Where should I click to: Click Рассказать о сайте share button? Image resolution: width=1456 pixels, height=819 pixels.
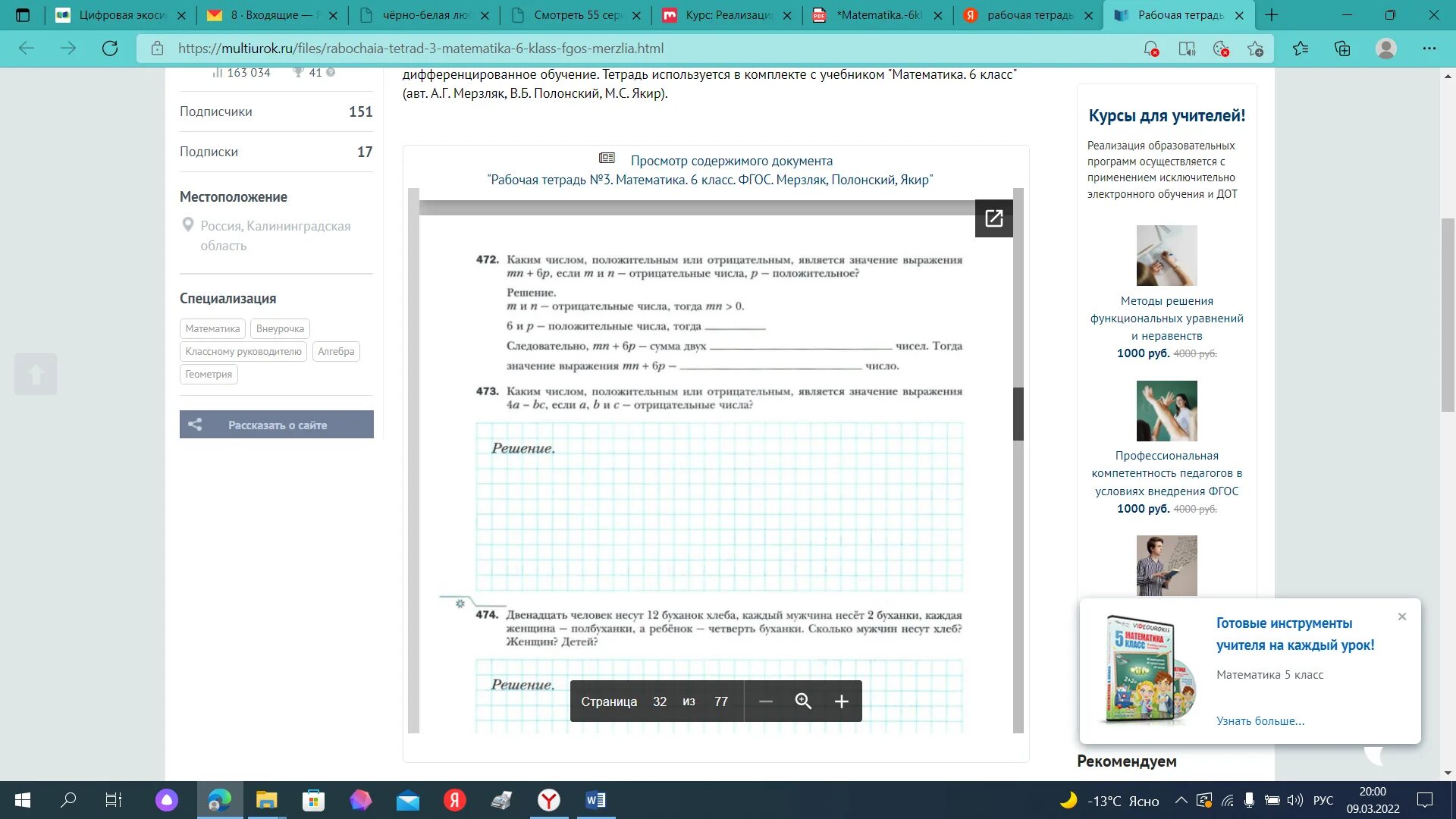pyautogui.click(x=277, y=425)
